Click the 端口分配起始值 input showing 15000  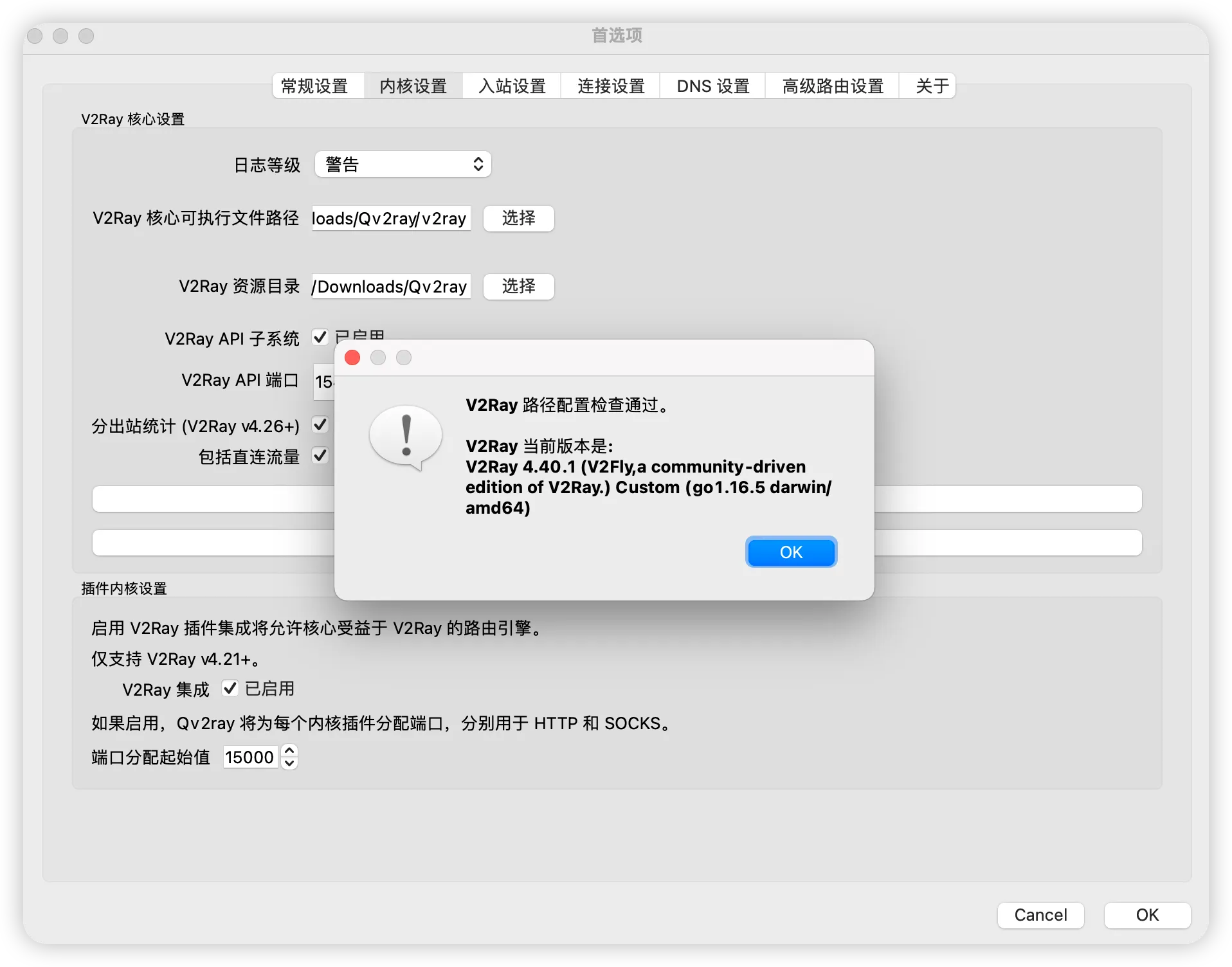point(249,757)
